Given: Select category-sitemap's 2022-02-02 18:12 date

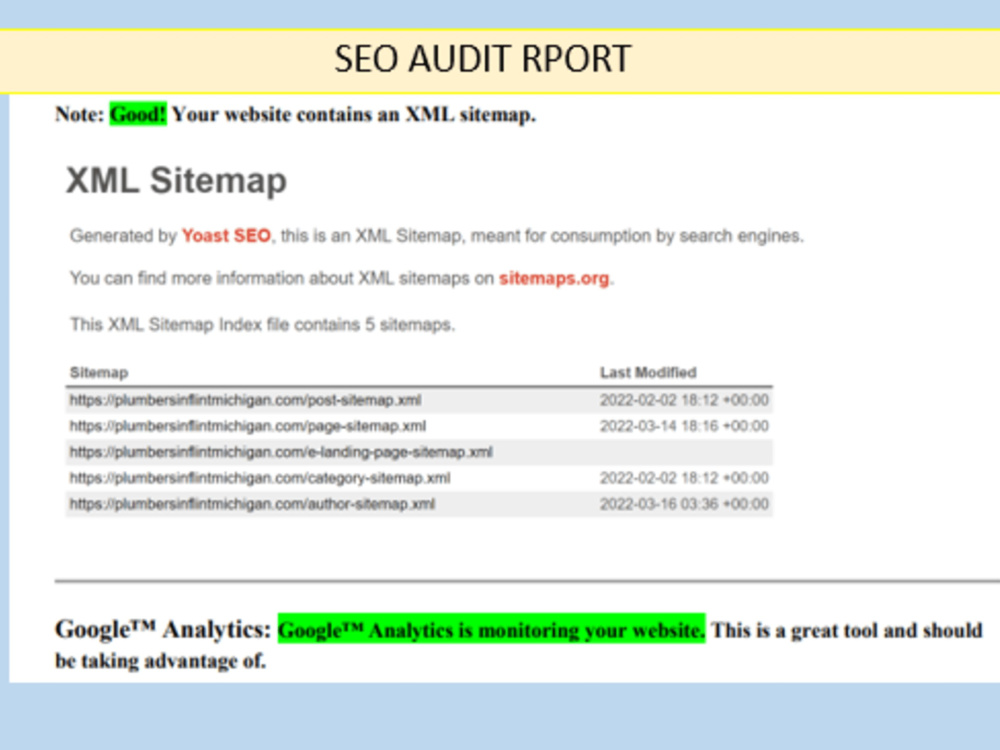Looking at the screenshot, I should (684, 478).
